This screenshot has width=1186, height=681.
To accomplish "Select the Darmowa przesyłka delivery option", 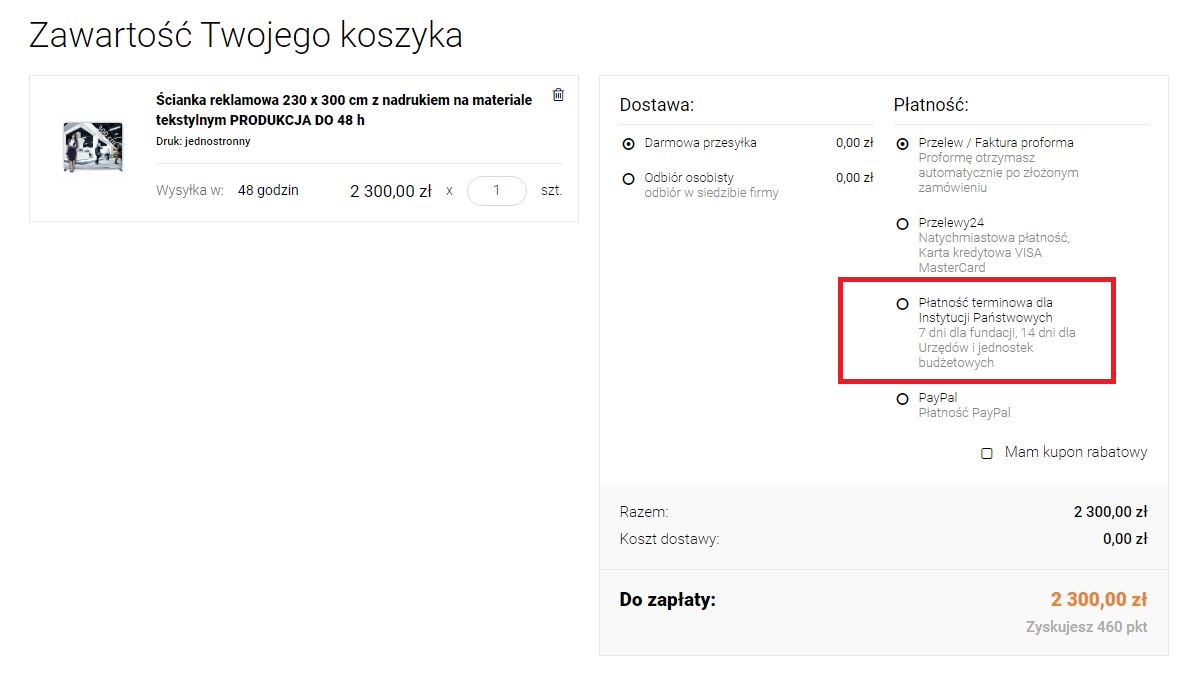I will click(628, 142).
